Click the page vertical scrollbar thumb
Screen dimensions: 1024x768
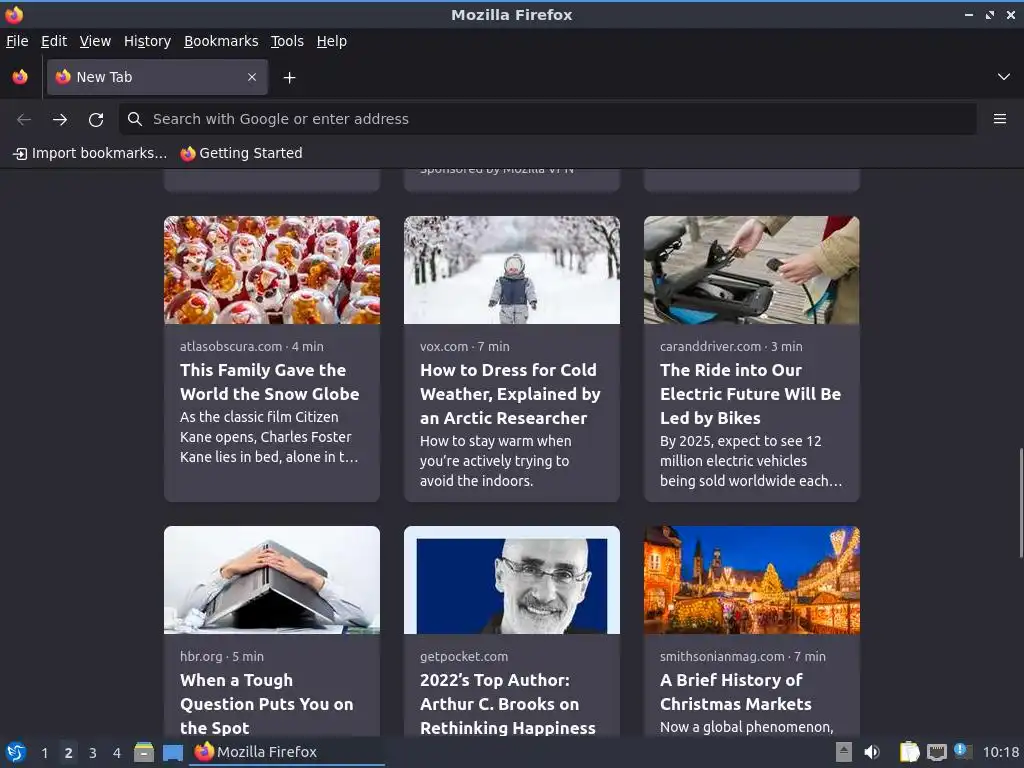pos(1021,503)
